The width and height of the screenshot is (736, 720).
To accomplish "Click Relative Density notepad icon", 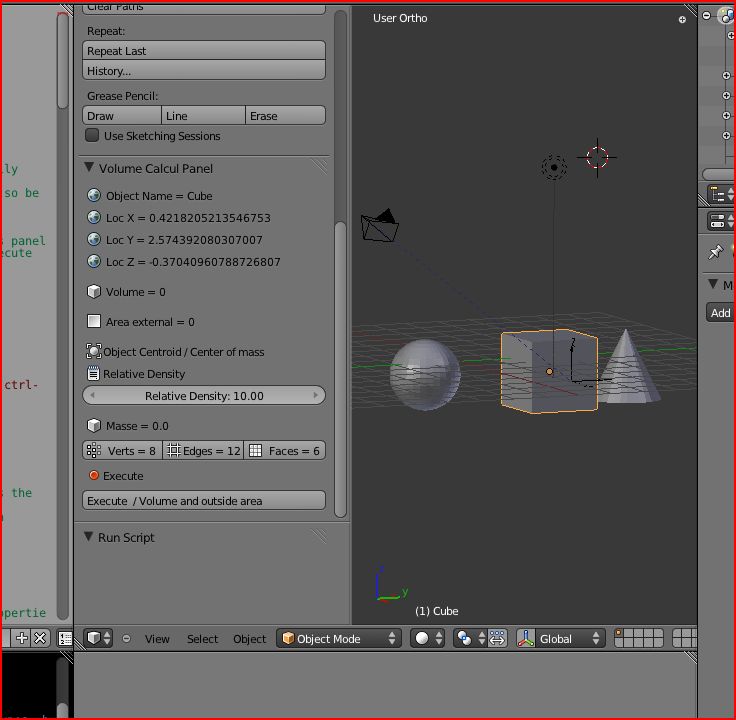I will pos(93,374).
